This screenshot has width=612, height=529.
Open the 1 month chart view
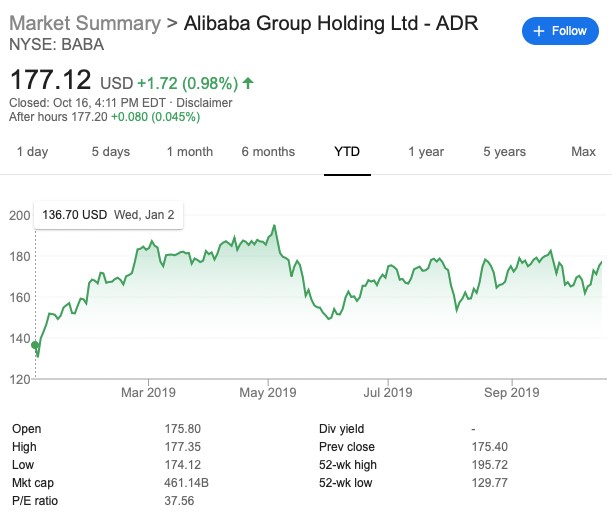tap(189, 152)
